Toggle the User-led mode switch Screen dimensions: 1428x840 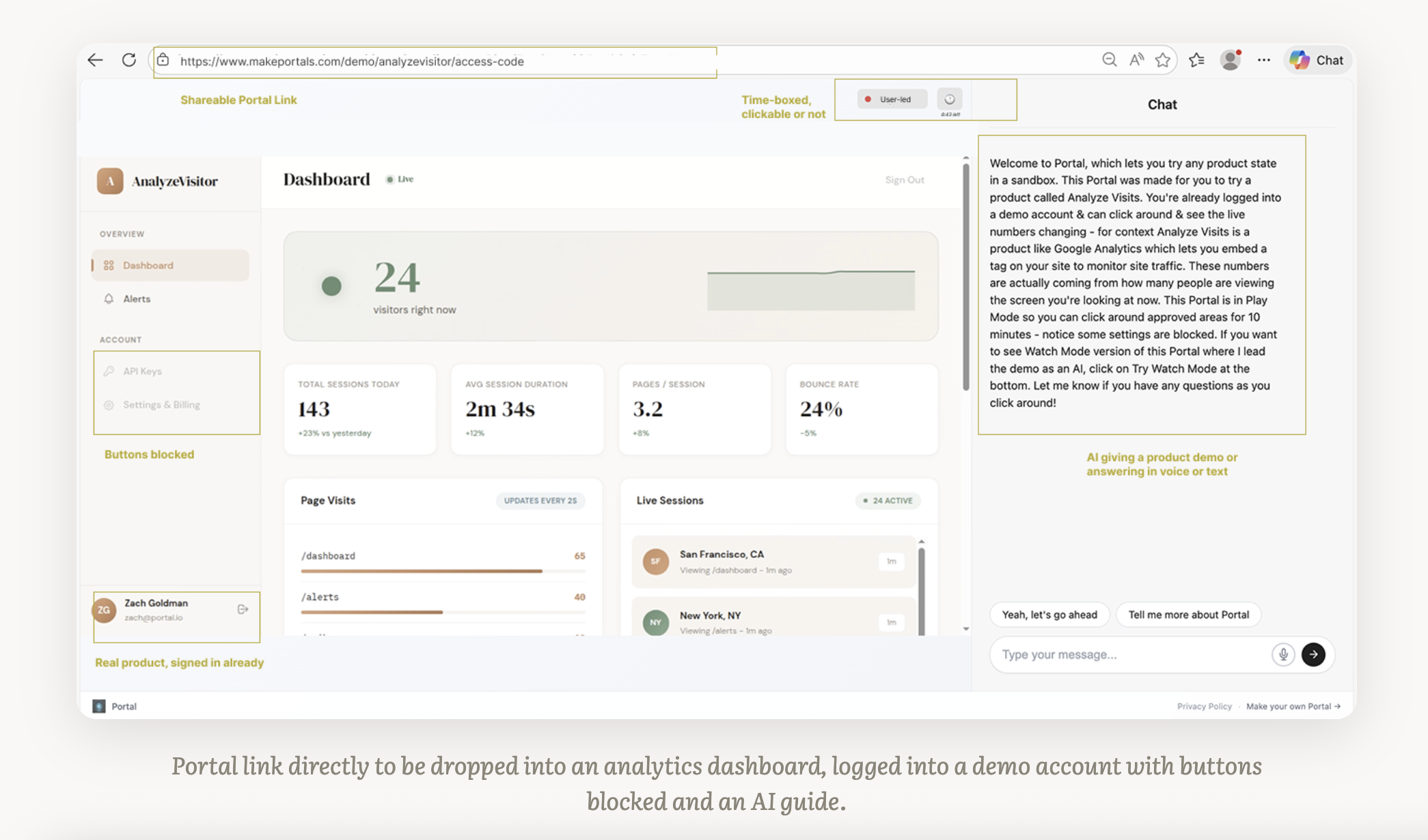[892, 98]
